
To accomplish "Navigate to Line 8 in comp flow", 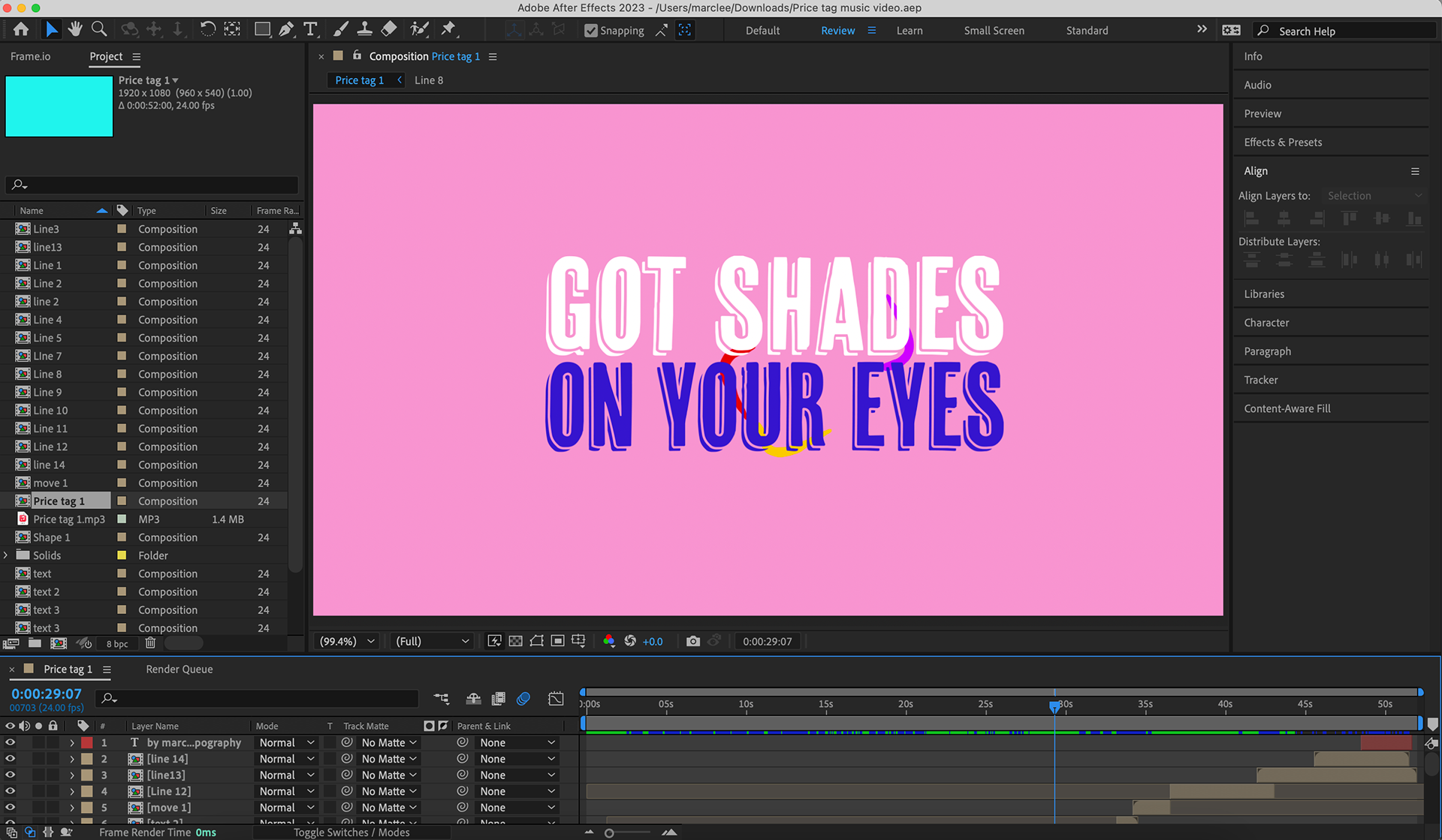I will click(429, 80).
